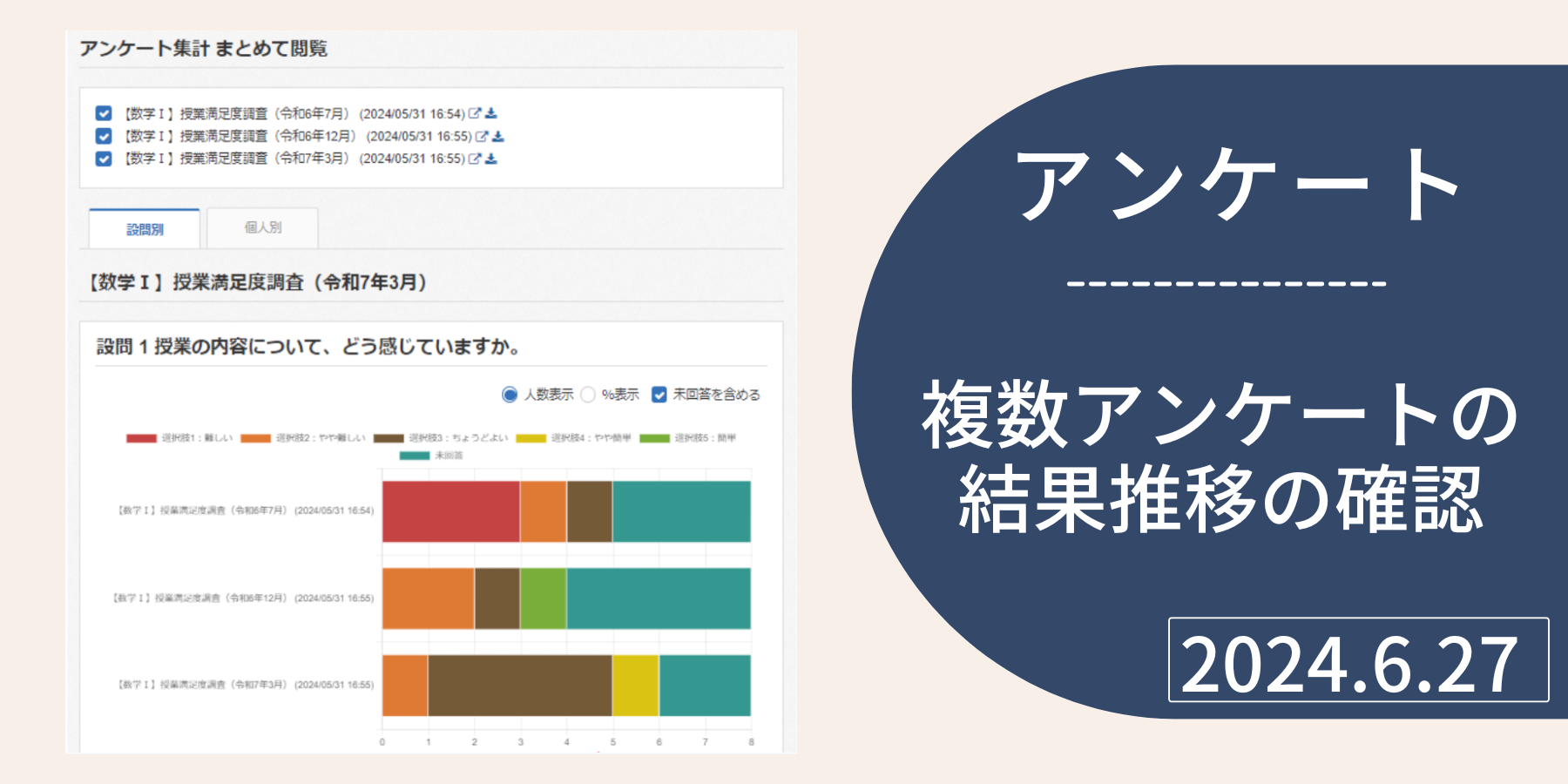
Task: Click the green segment in the 令和6年12月 bar
Action: pyautogui.click(x=544, y=598)
